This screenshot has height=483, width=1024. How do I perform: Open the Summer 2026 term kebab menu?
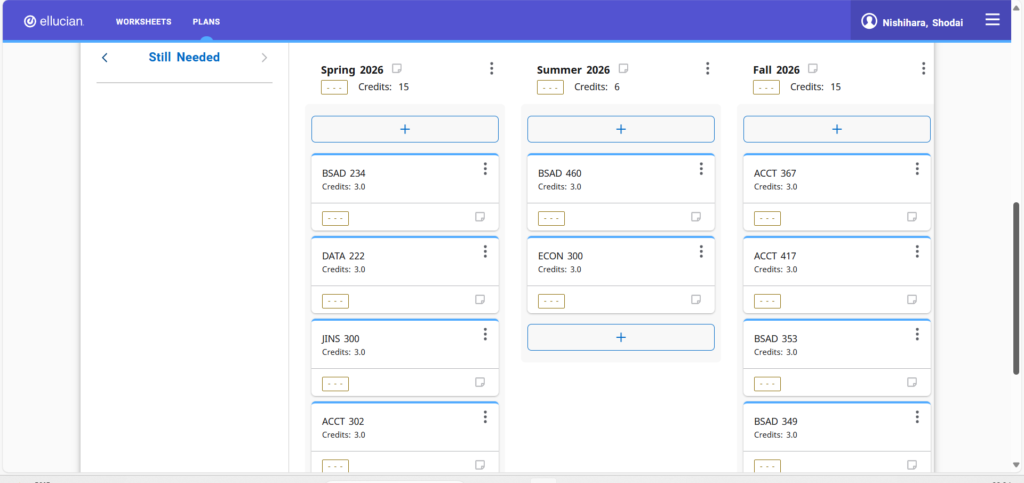click(707, 69)
